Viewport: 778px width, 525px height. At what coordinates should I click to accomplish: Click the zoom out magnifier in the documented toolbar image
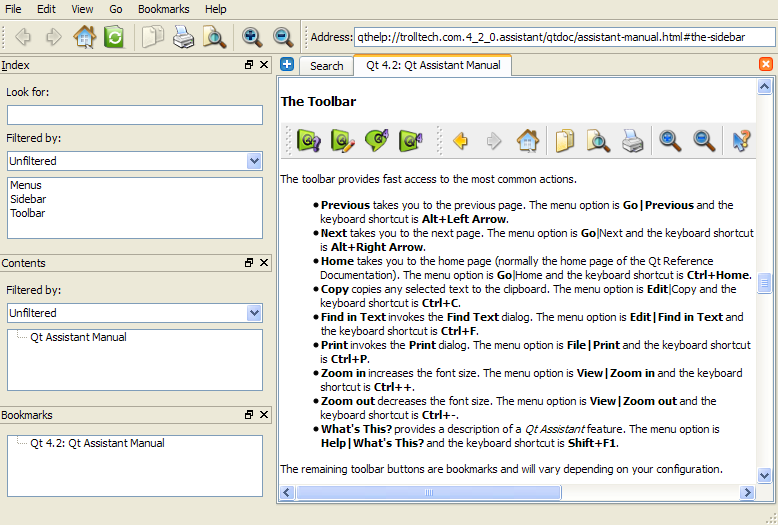pos(704,141)
